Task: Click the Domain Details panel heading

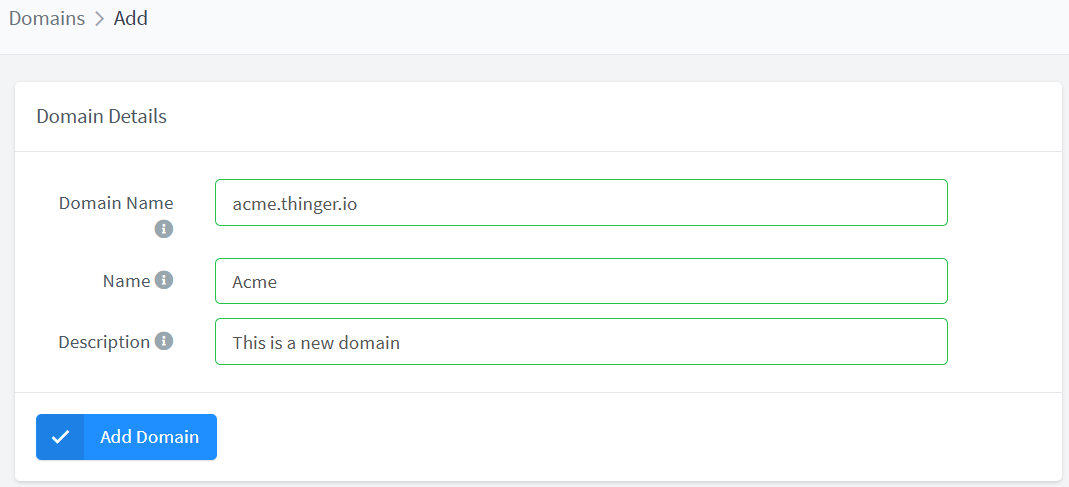Action: click(x=101, y=116)
